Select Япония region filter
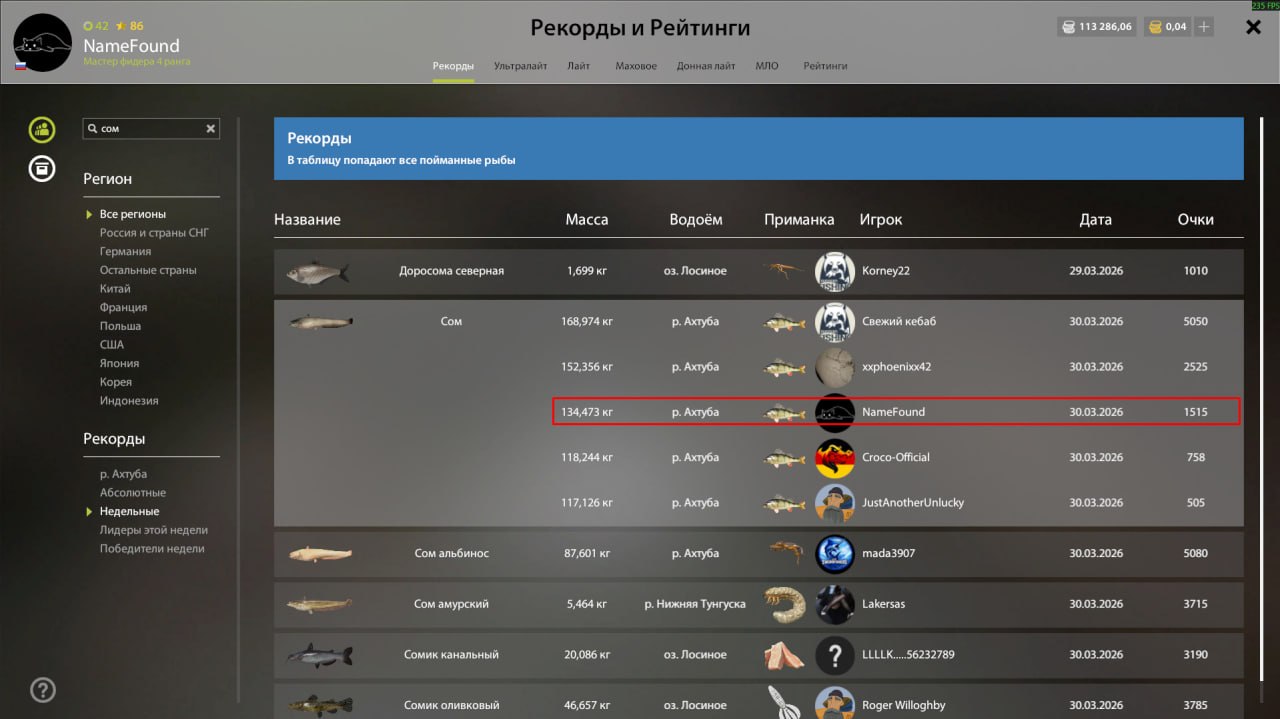1280x719 pixels. click(119, 364)
